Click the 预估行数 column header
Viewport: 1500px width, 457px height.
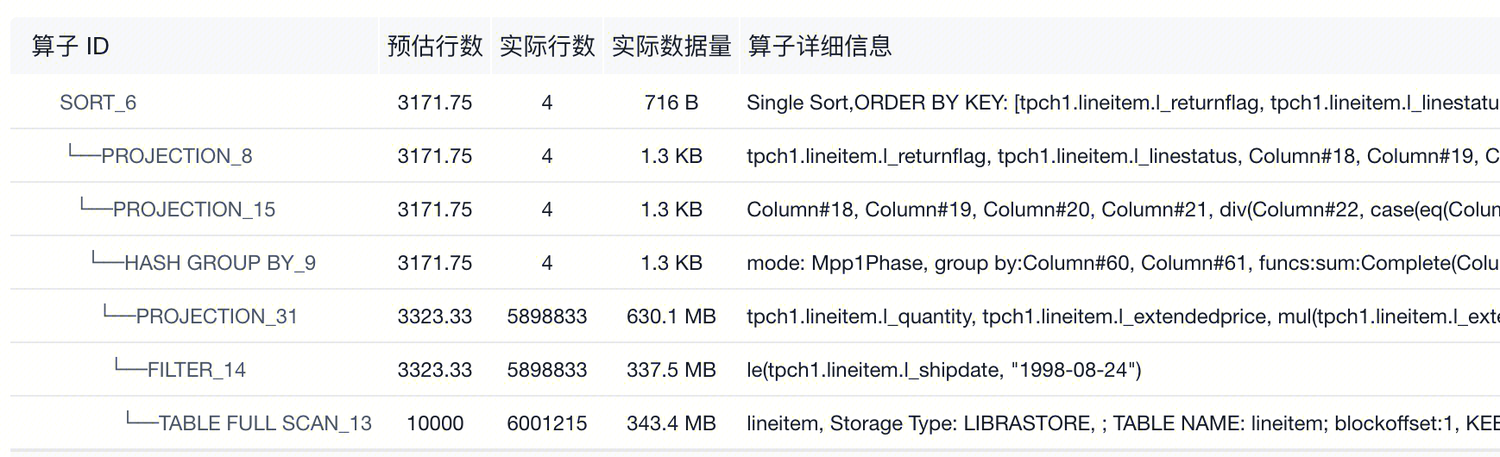tap(435, 46)
